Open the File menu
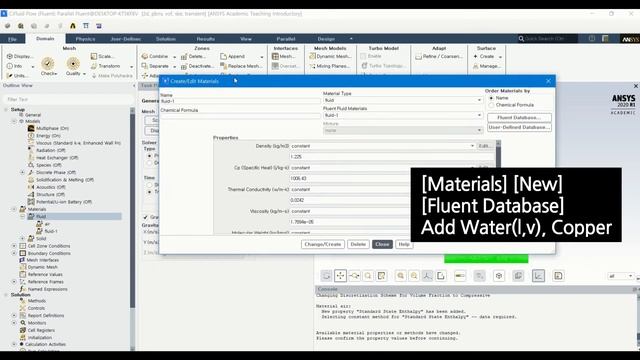 (x=12, y=39)
